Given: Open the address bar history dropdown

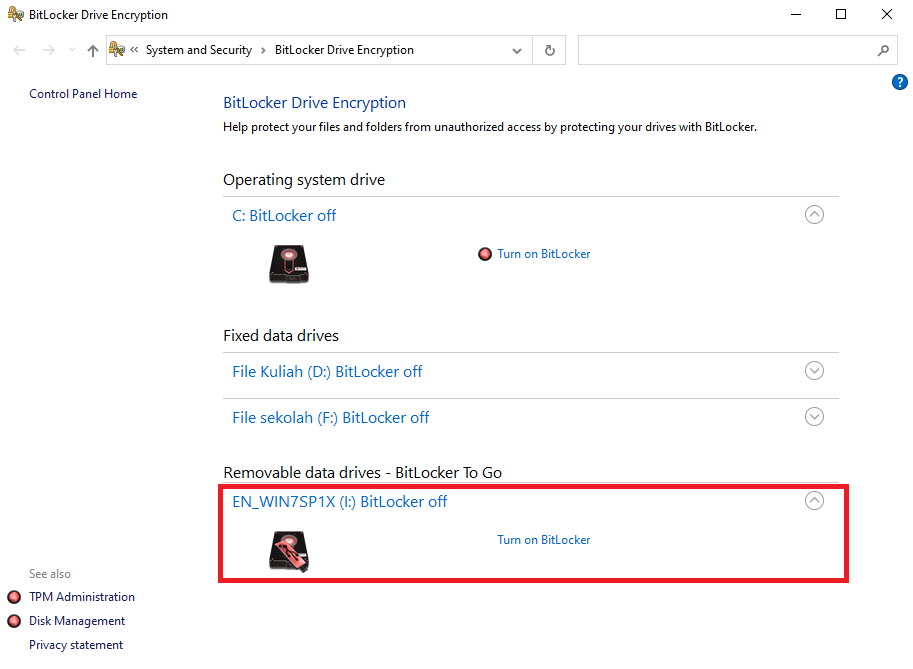Looking at the screenshot, I should coord(516,51).
